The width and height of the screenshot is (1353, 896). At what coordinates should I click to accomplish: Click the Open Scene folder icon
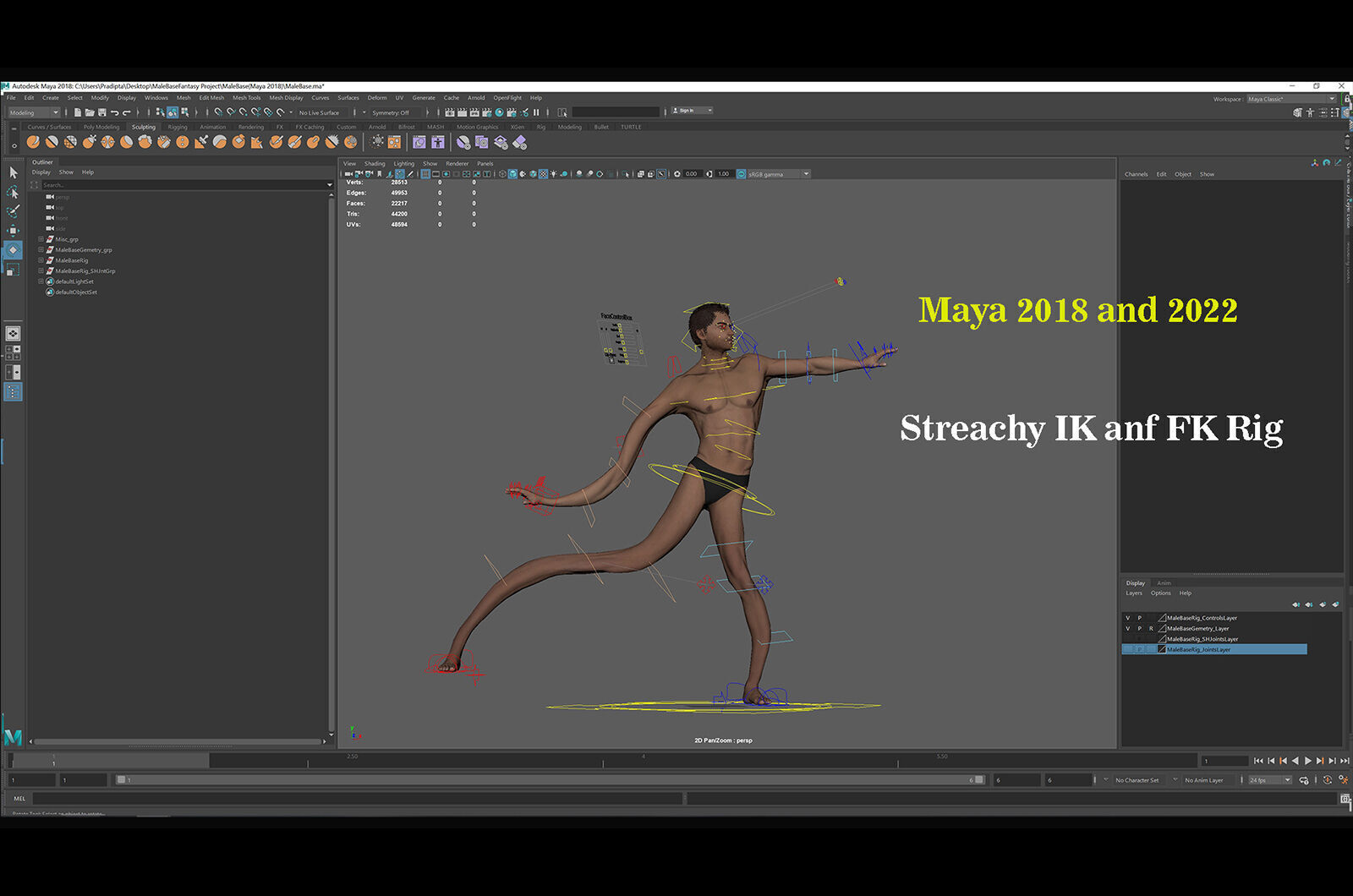[90, 112]
